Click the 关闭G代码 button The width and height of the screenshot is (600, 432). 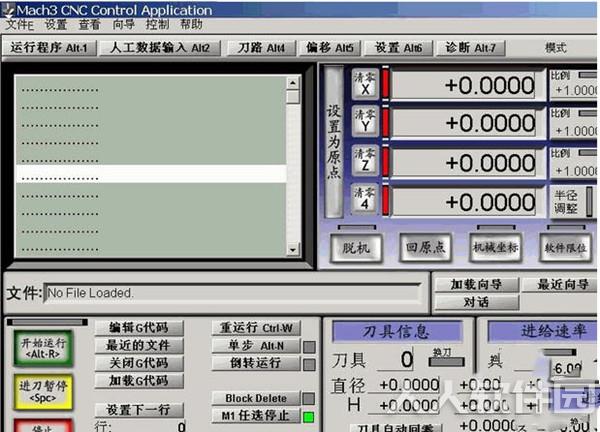click(x=139, y=363)
